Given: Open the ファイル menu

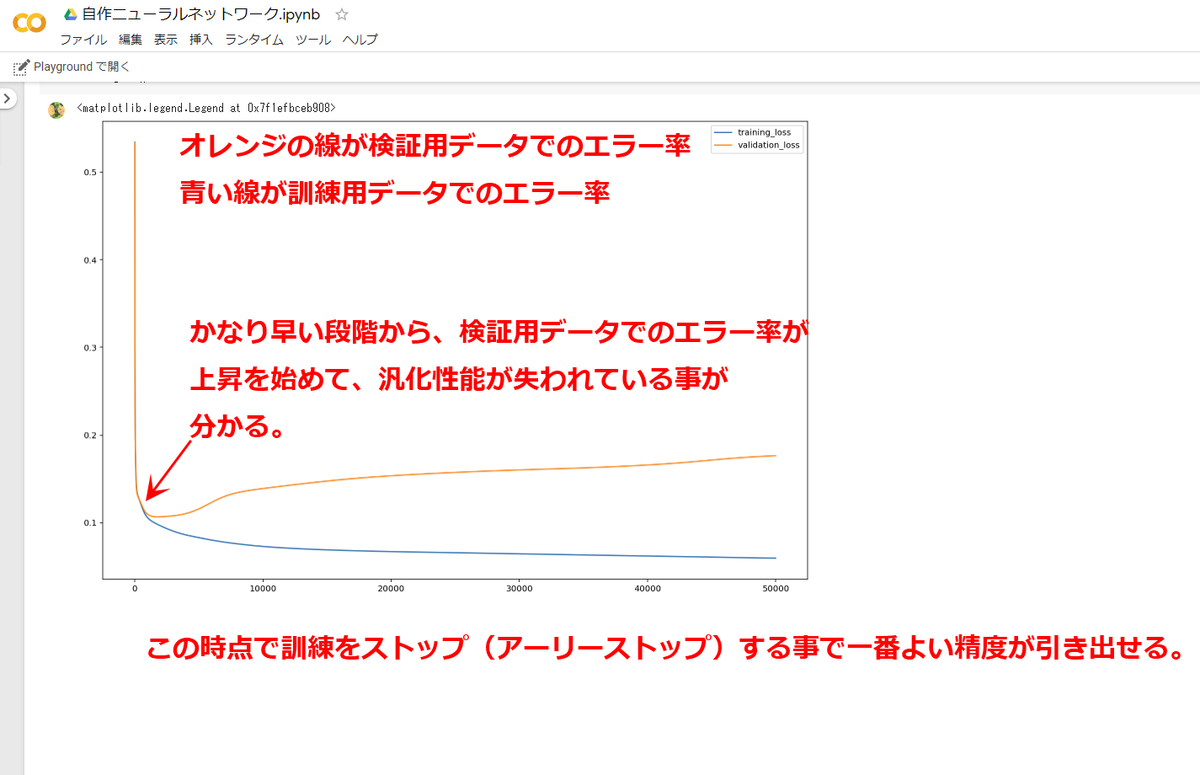Looking at the screenshot, I should coord(83,40).
